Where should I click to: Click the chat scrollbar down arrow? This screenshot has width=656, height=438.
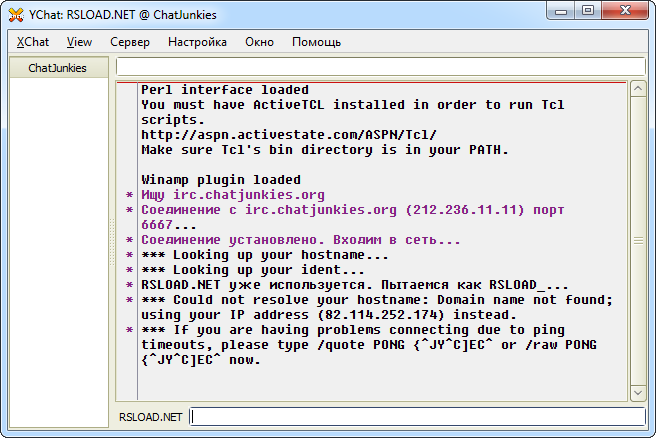(637, 393)
